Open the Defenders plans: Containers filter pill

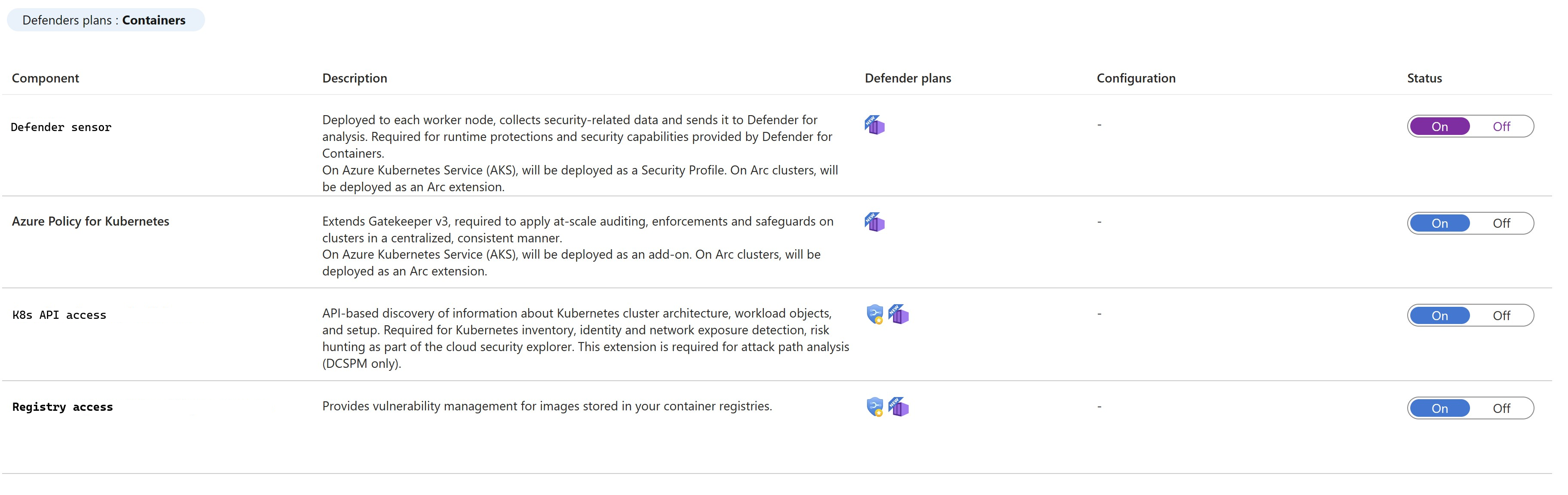(x=105, y=20)
